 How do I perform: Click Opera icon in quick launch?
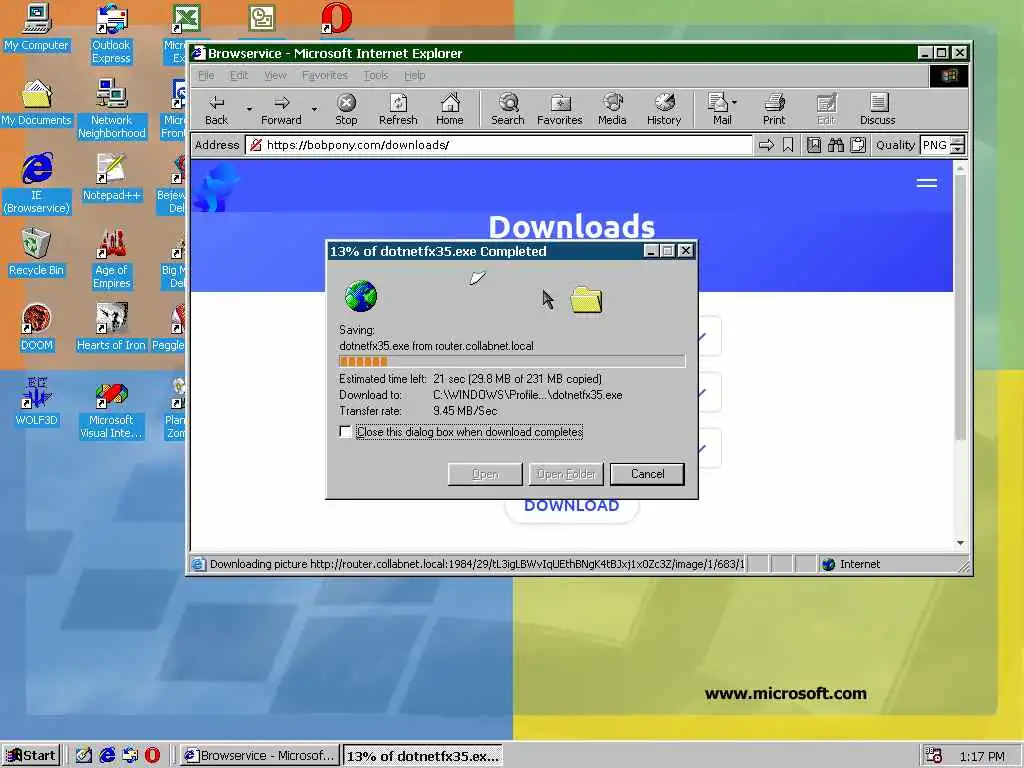click(152, 755)
